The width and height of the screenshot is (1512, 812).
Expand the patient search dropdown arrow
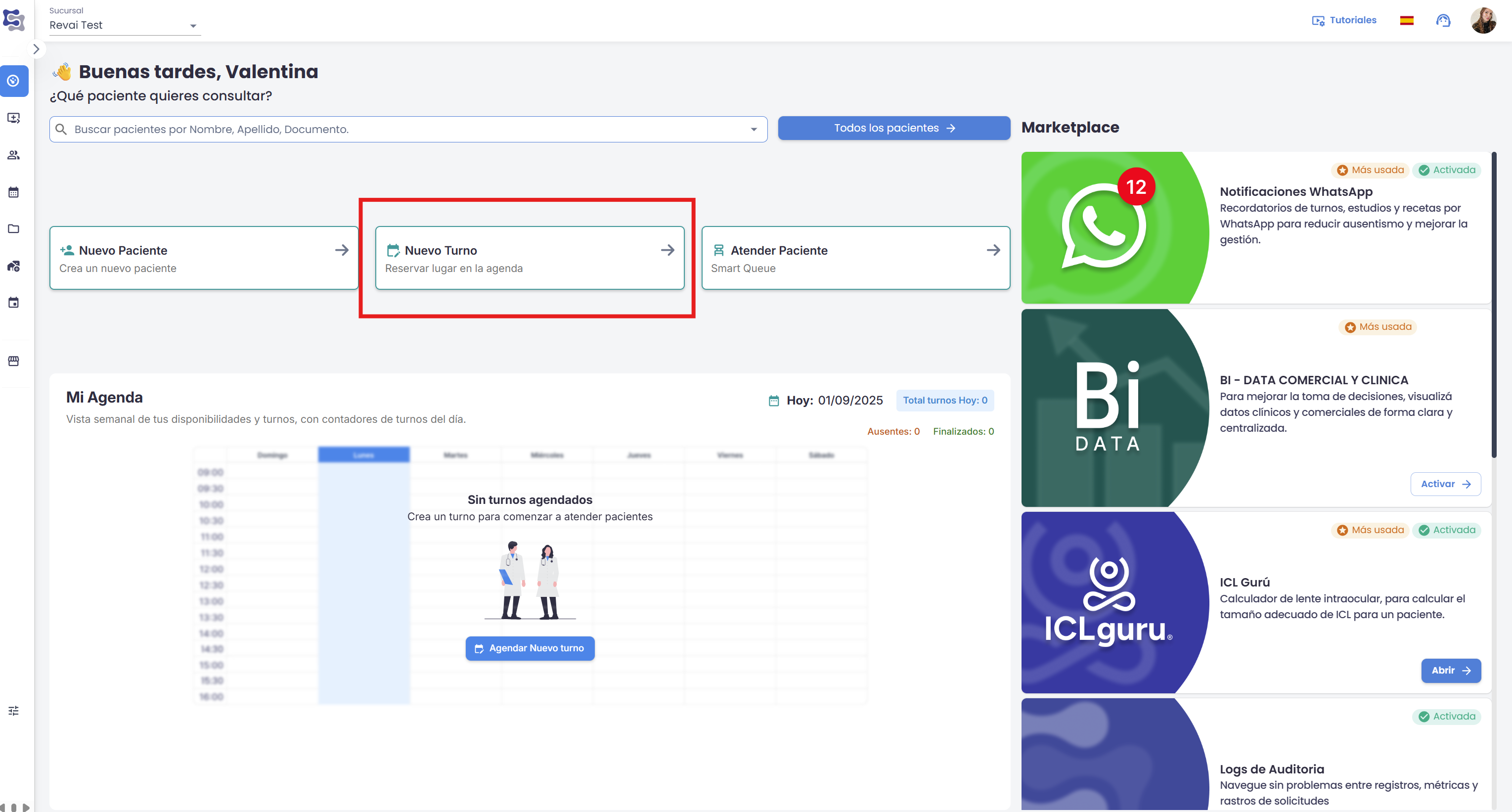(x=754, y=129)
